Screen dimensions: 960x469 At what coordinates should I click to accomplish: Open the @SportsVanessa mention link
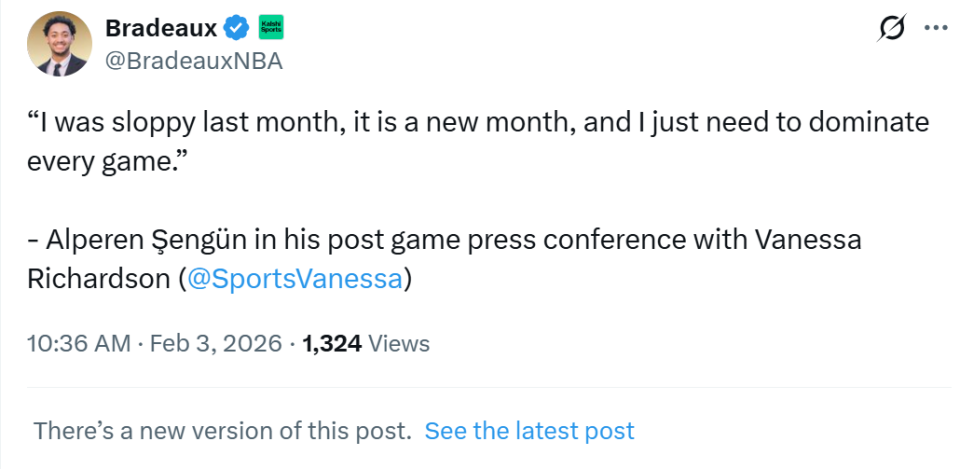tap(294, 278)
